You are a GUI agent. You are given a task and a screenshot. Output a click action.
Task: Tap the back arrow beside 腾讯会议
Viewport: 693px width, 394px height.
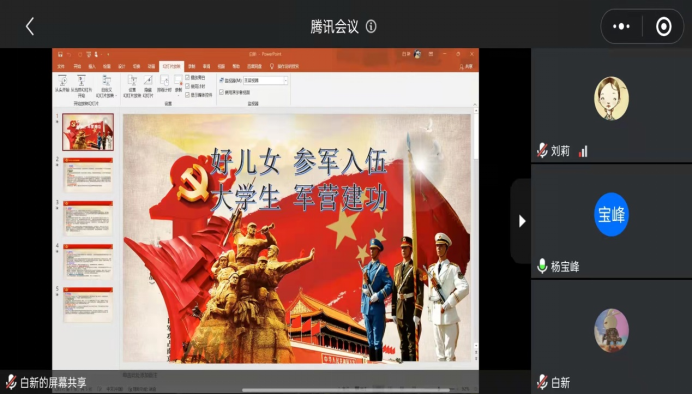(x=30, y=27)
